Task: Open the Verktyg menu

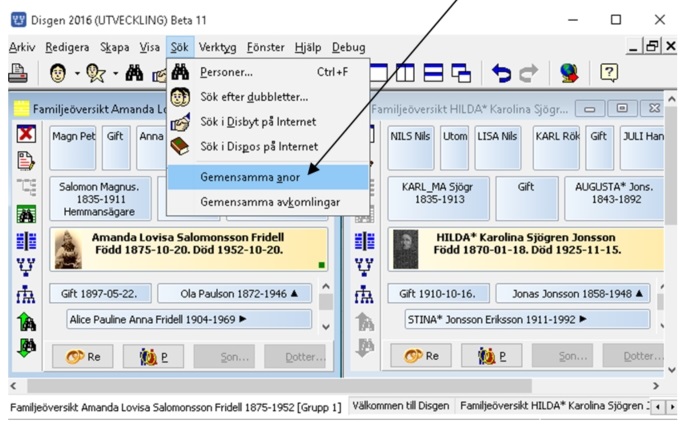Action: coord(217,47)
